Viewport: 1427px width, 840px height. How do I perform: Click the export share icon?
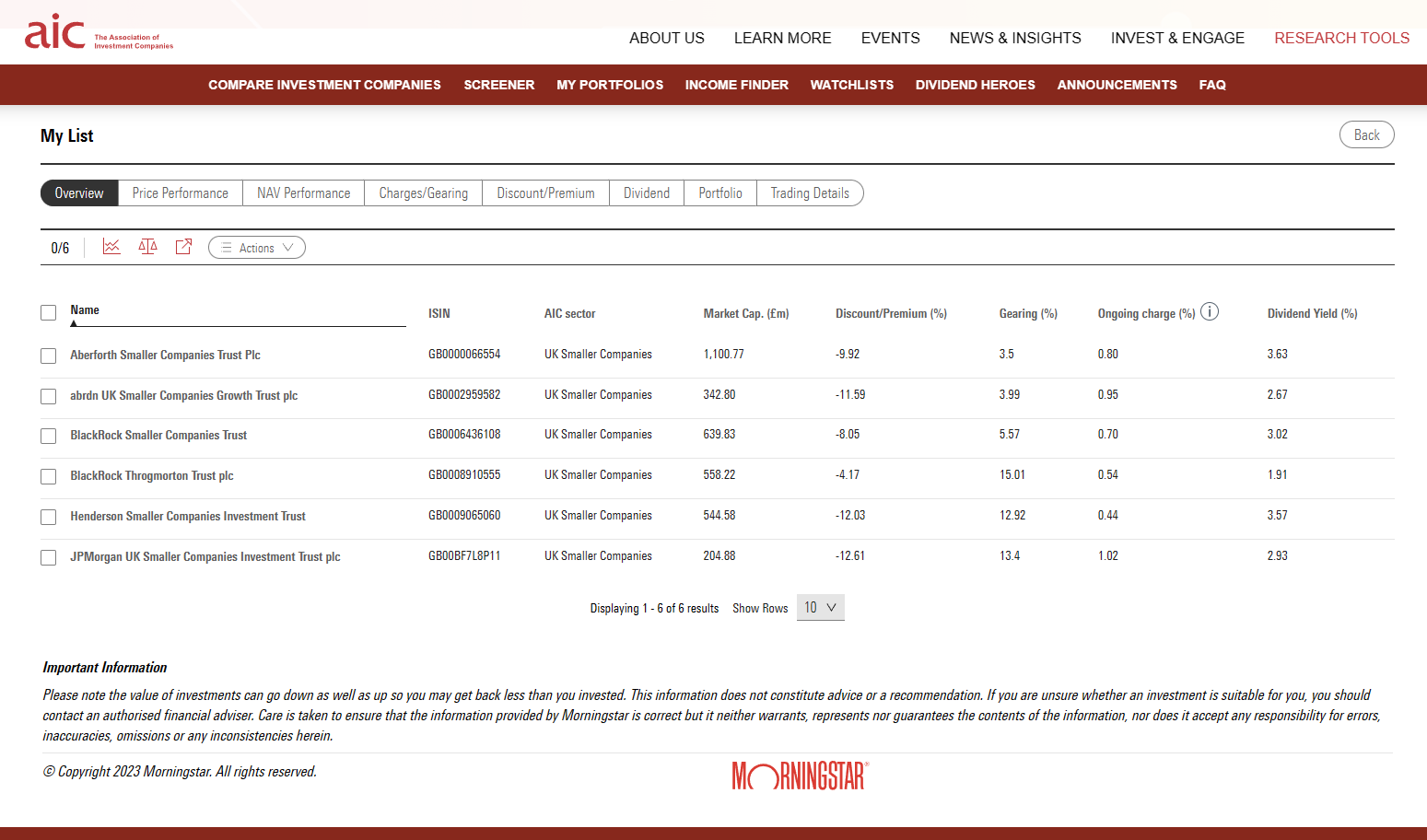click(x=183, y=247)
